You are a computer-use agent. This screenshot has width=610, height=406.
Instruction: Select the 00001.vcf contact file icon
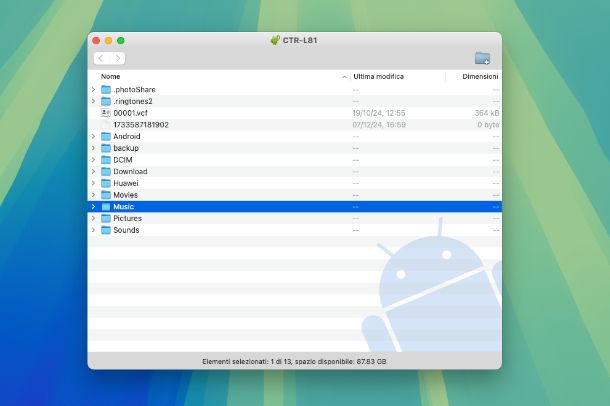(106, 113)
